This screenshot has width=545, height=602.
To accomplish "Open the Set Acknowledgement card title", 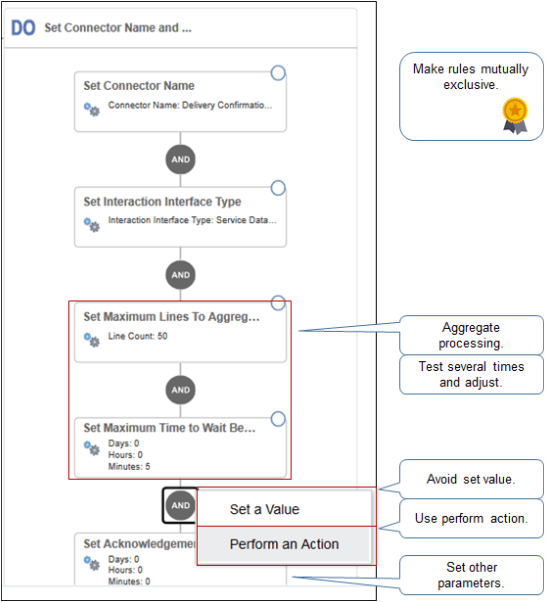I will (x=140, y=544).
